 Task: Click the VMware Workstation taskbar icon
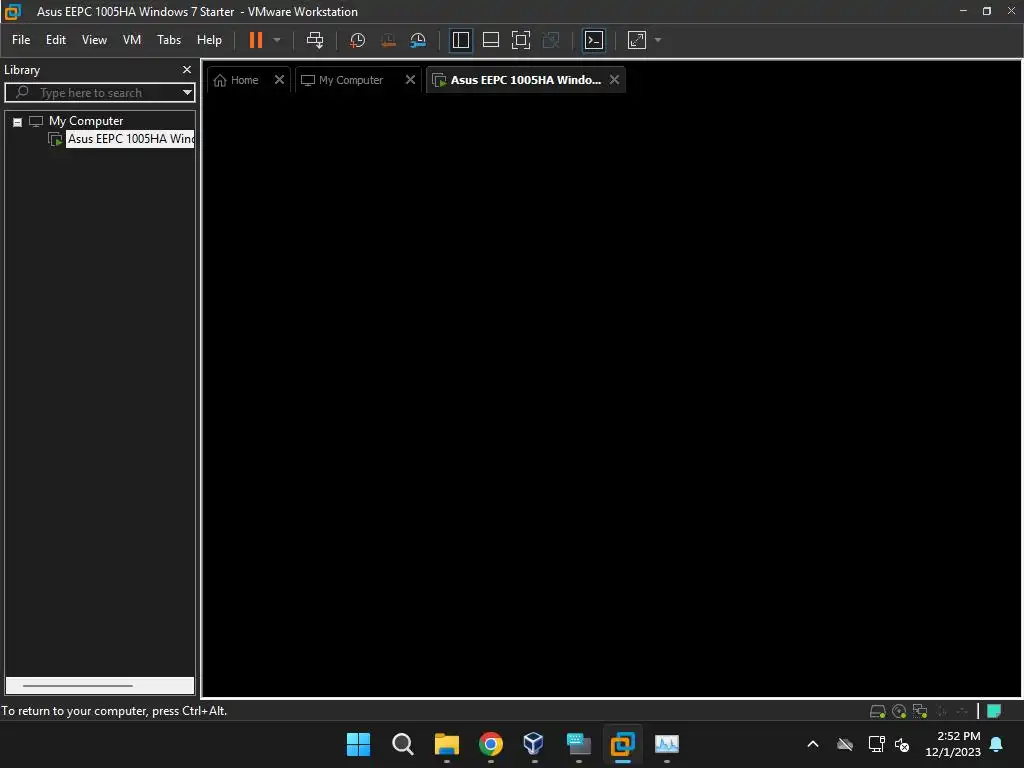coord(622,744)
